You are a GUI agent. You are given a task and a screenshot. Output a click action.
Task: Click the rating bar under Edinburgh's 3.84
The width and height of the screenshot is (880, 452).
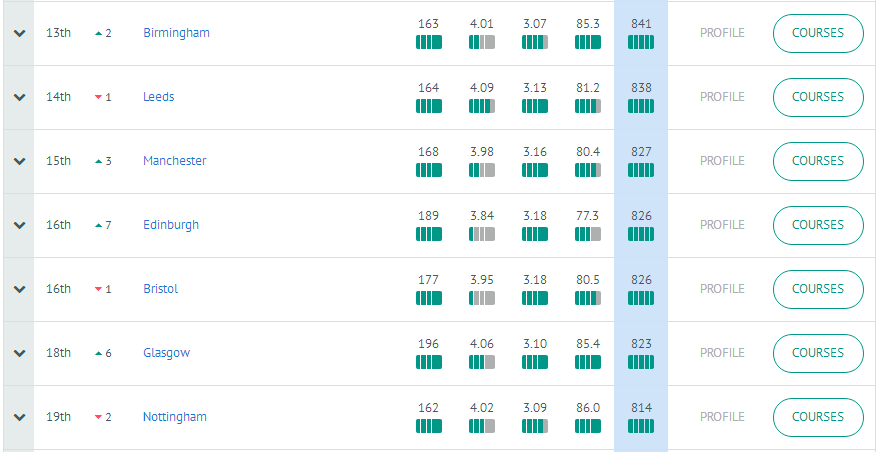click(482, 234)
